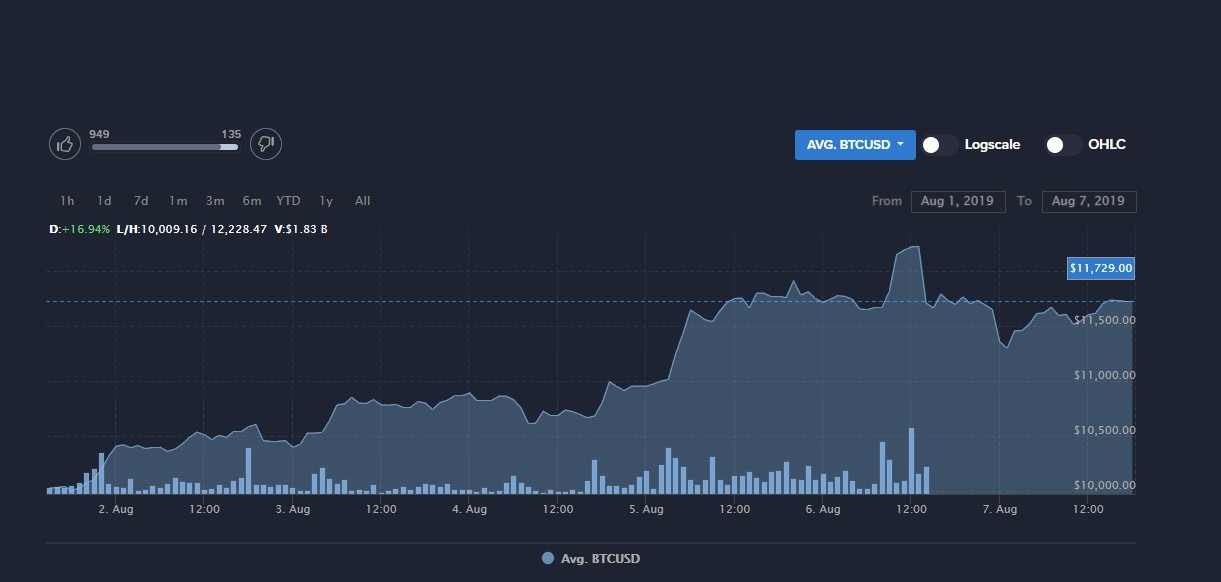This screenshot has width=1221, height=582.
Task: Open the From date picker
Action: tap(958, 201)
